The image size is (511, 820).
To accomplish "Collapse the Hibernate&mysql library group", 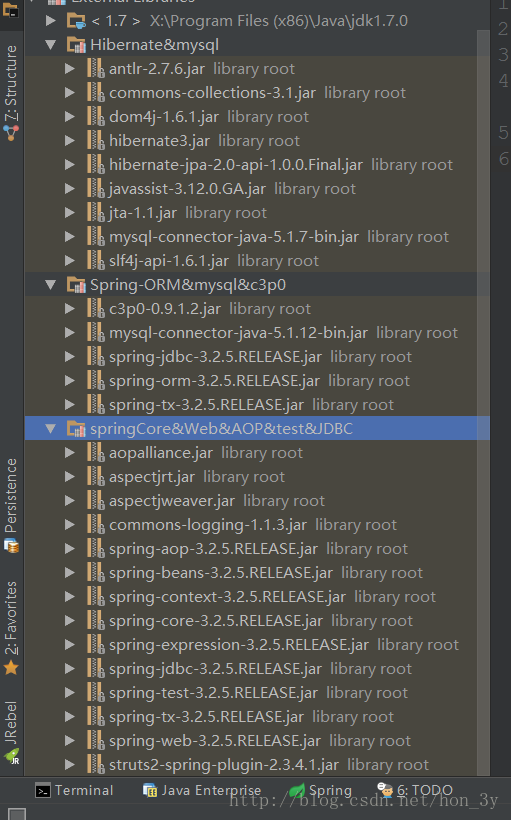I will pyautogui.click(x=51, y=45).
